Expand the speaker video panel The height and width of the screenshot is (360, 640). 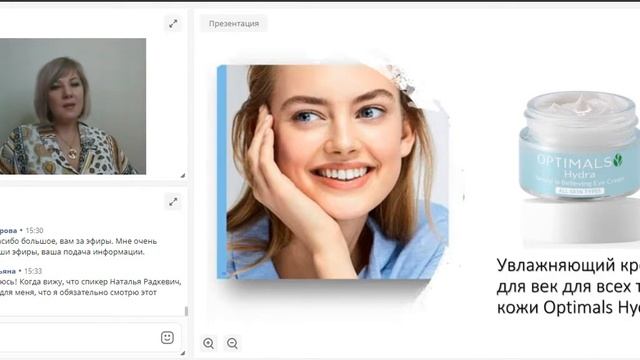tap(173, 24)
